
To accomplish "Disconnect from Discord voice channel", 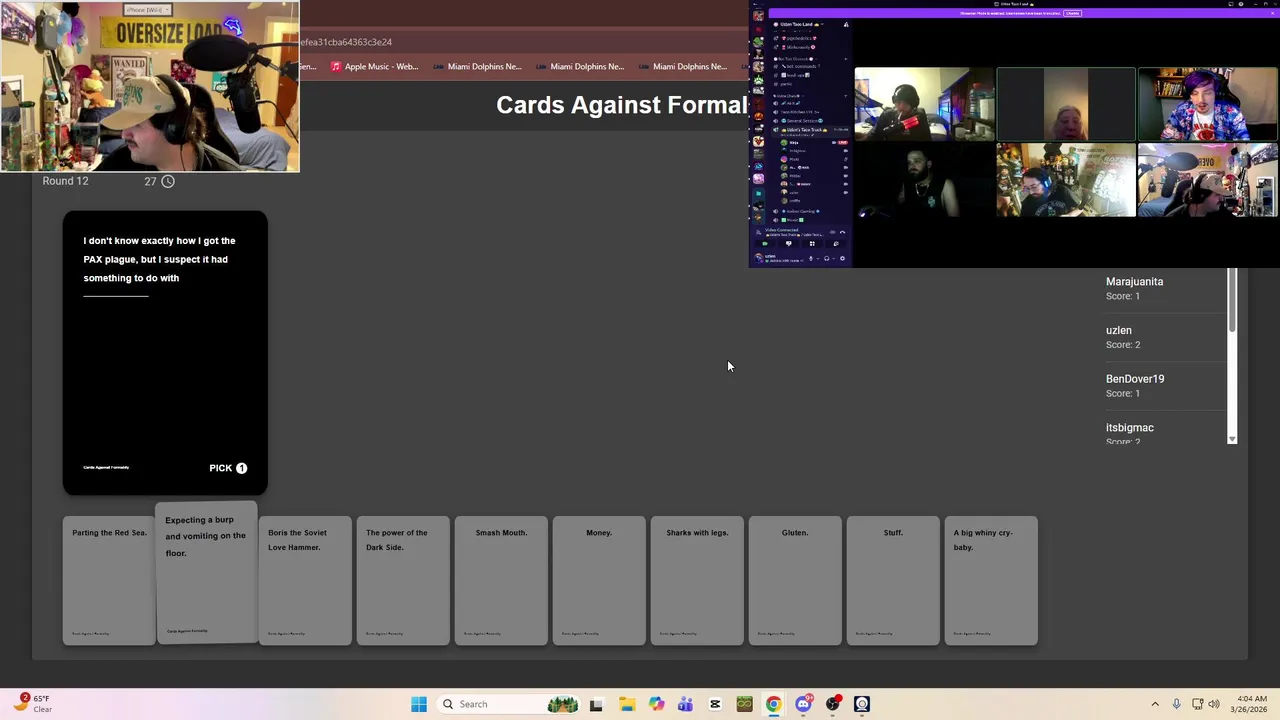I will [842, 232].
